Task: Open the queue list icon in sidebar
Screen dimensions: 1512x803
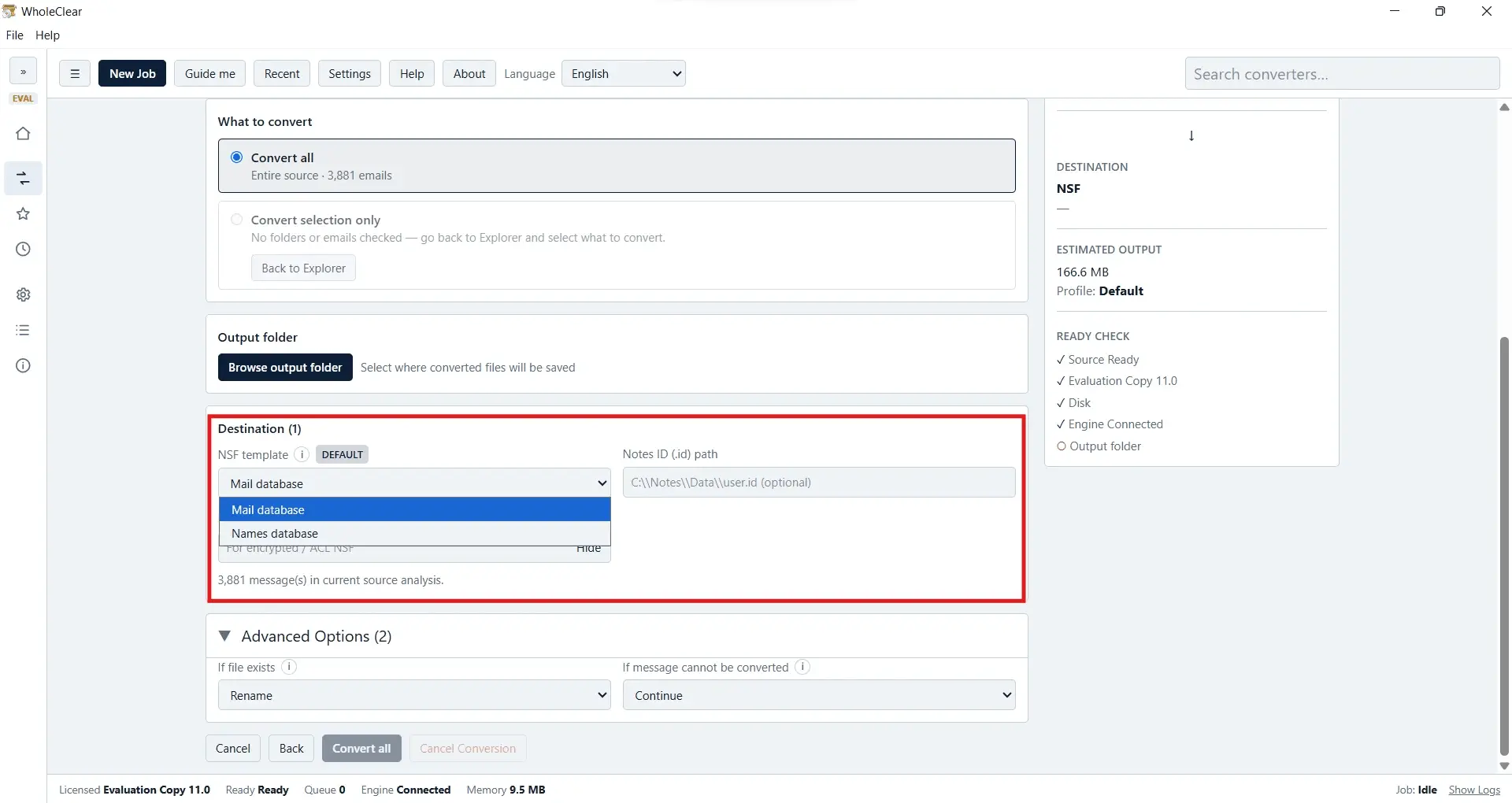Action: coord(23,330)
